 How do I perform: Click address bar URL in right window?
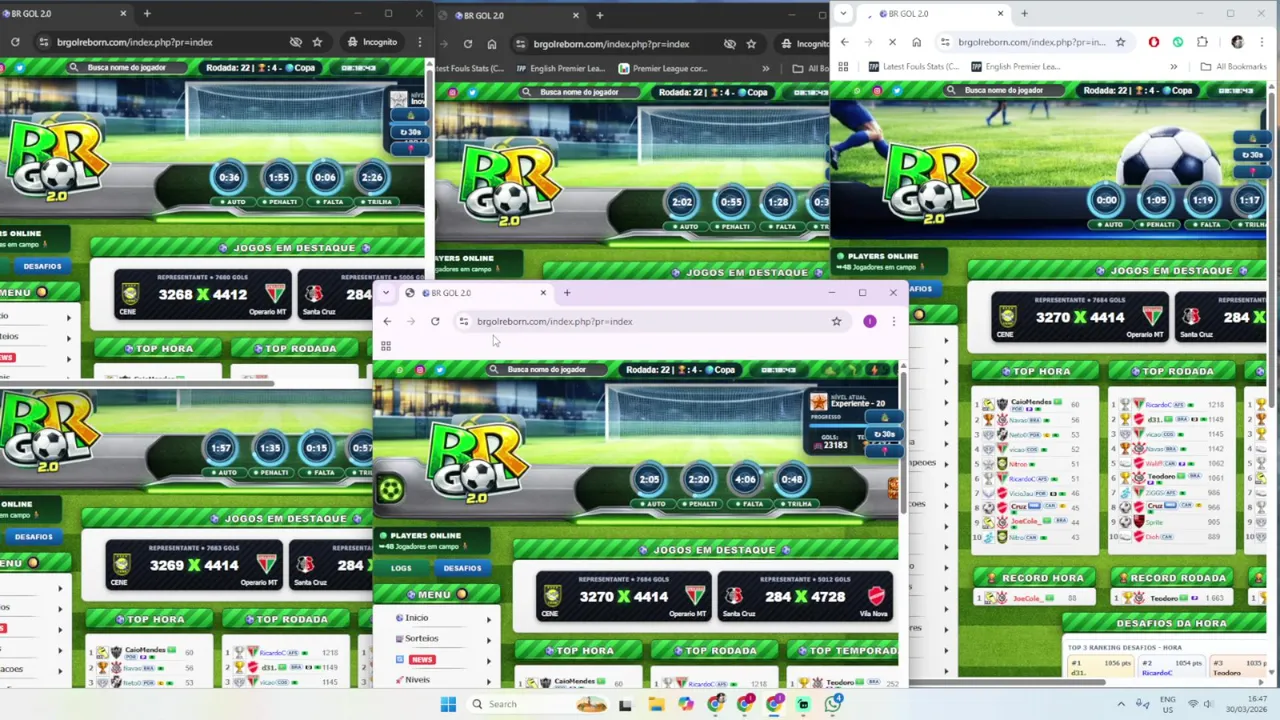[x=1032, y=42]
